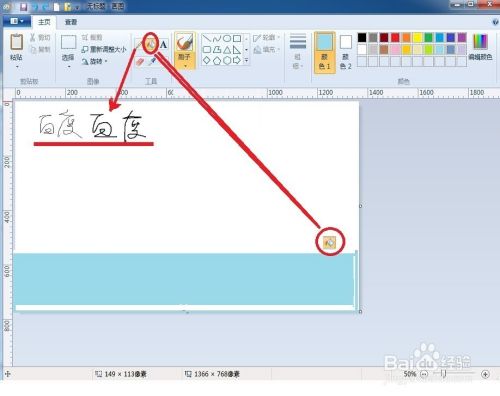Click the Save icon in quick access toolbar
Screen dimensions: 500x396
(x=23, y=6)
